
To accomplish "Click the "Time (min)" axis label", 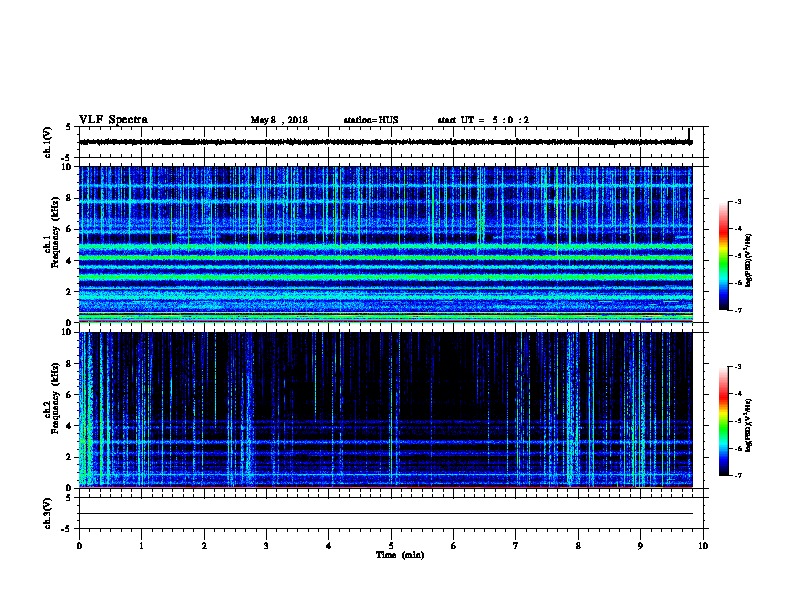I will (400, 555).
